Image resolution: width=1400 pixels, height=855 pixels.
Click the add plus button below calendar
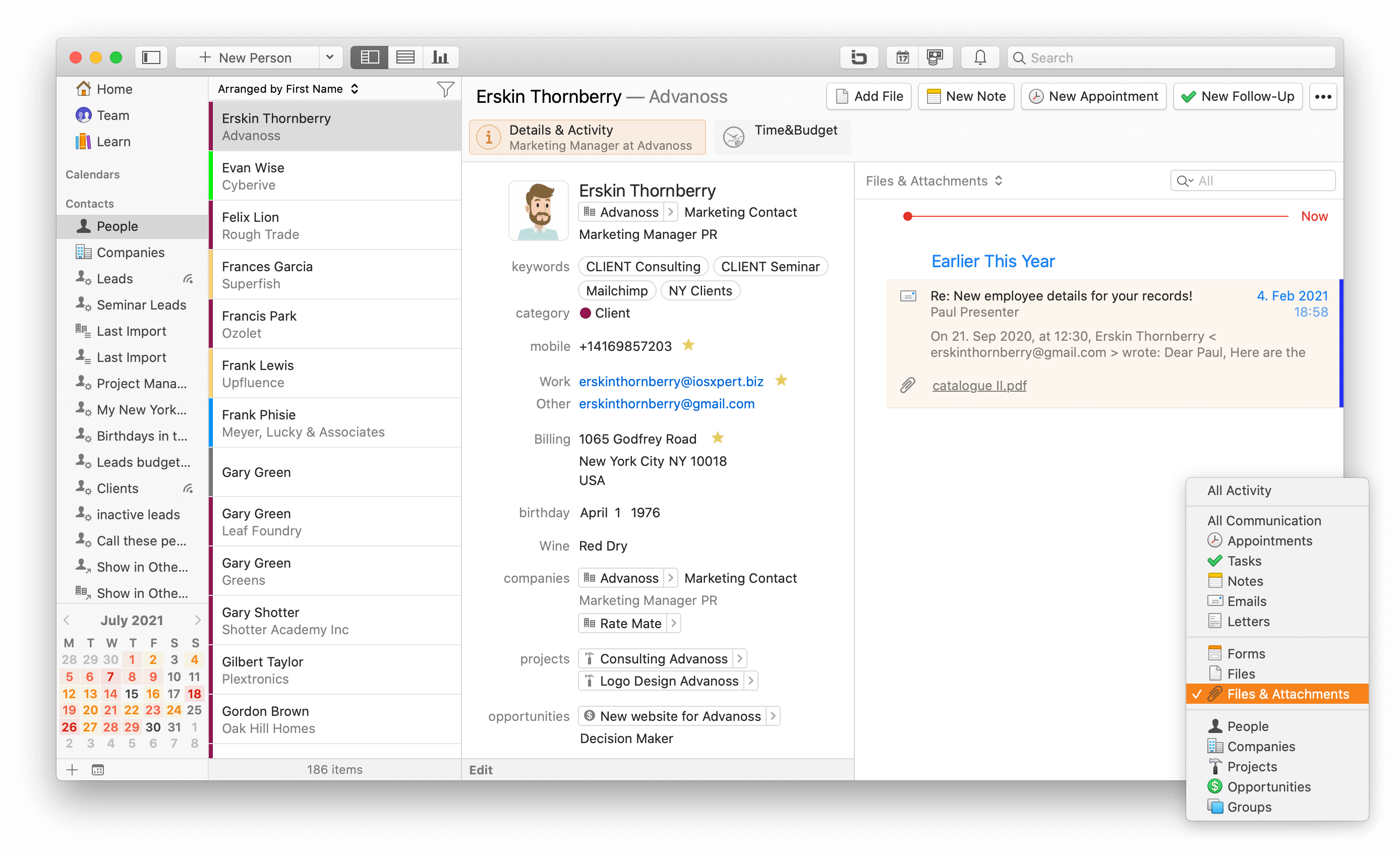click(x=72, y=770)
